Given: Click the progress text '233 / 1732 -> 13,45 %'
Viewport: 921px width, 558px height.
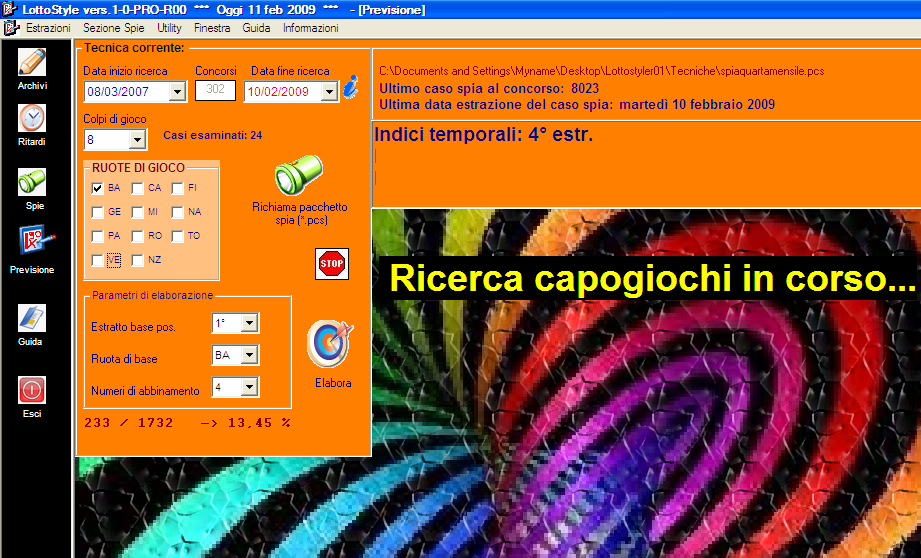Looking at the screenshot, I should (187, 423).
